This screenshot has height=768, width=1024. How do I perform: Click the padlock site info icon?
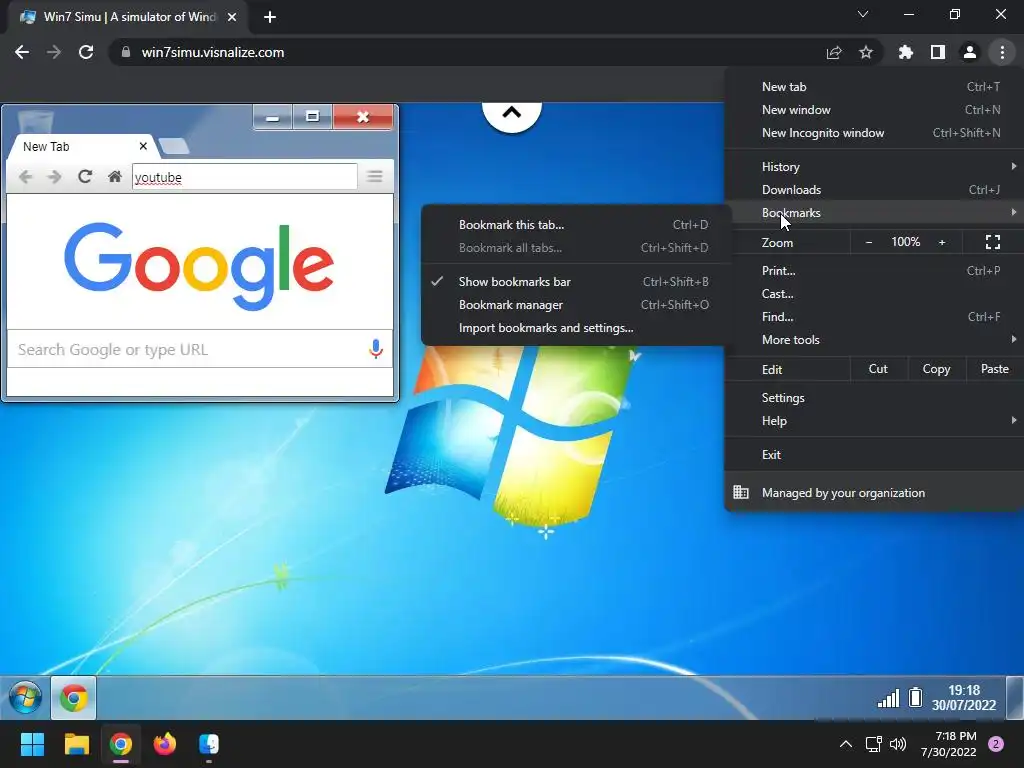pos(126,52)
